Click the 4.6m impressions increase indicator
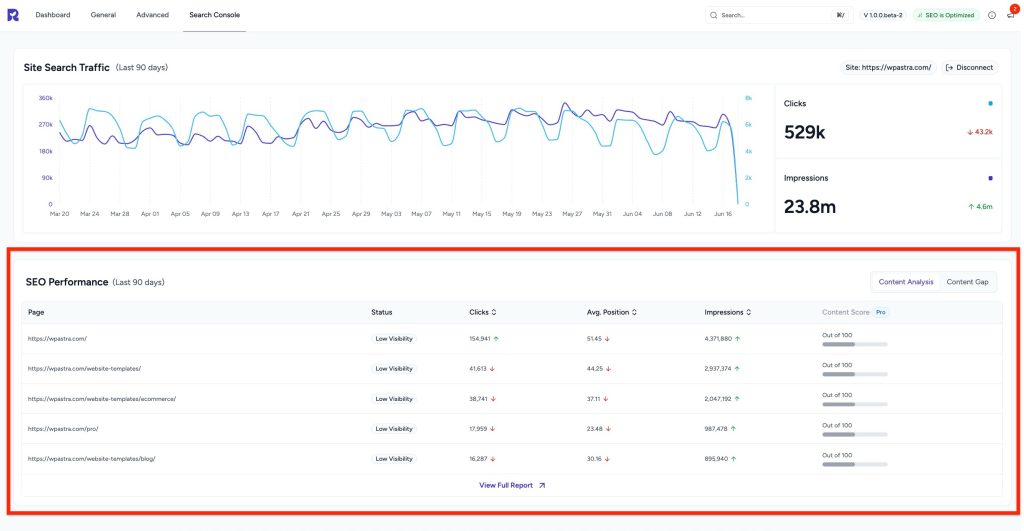 point(980,206)
